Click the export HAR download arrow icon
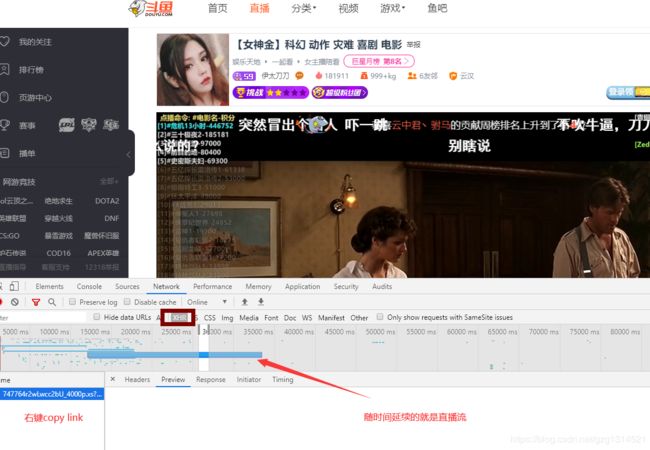This screenshot has height=450, width=650. point(261,302)
